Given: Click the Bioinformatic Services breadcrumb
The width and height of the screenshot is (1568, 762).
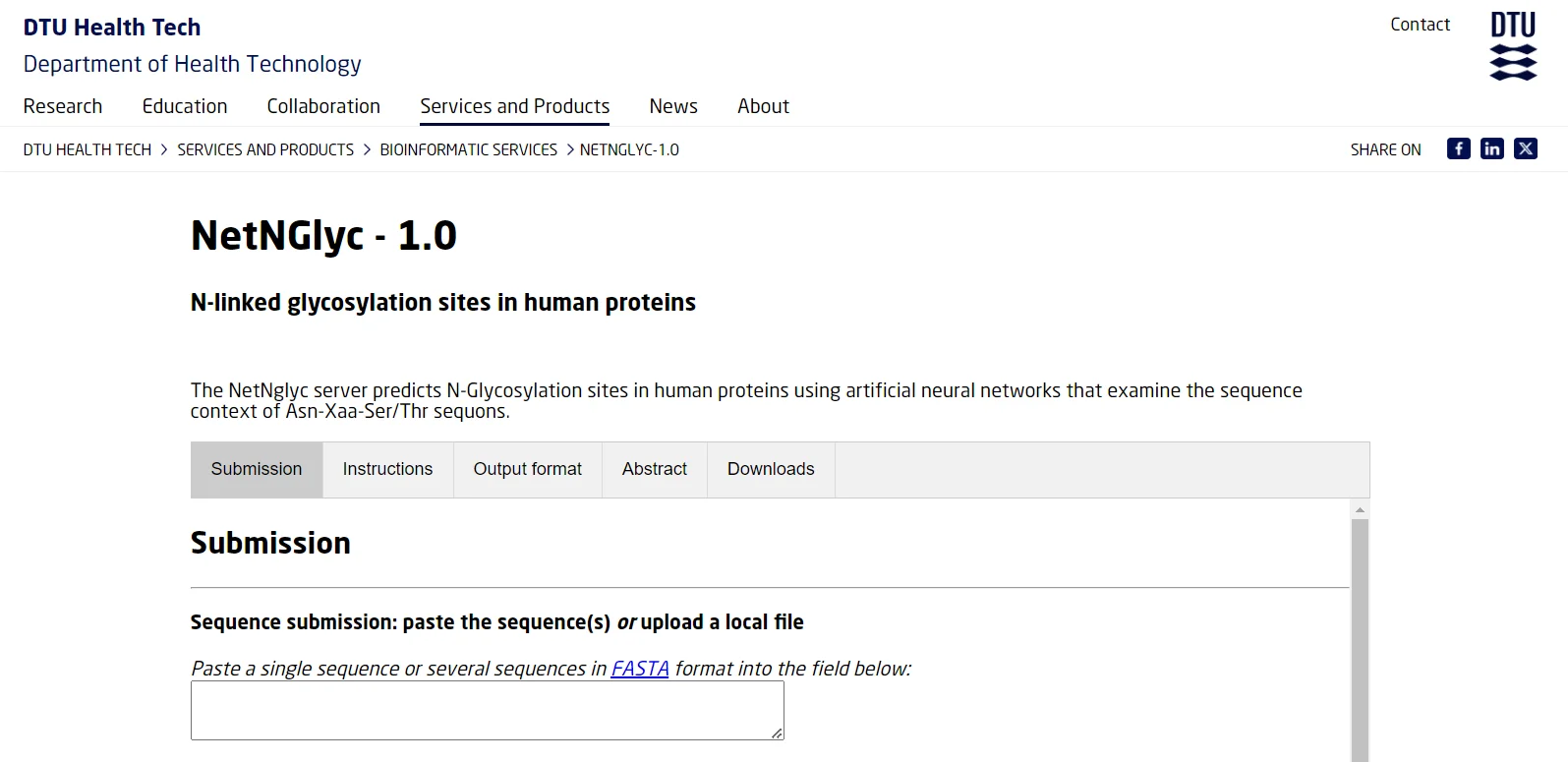Looking at the screenshot, I should click(468, 149).
